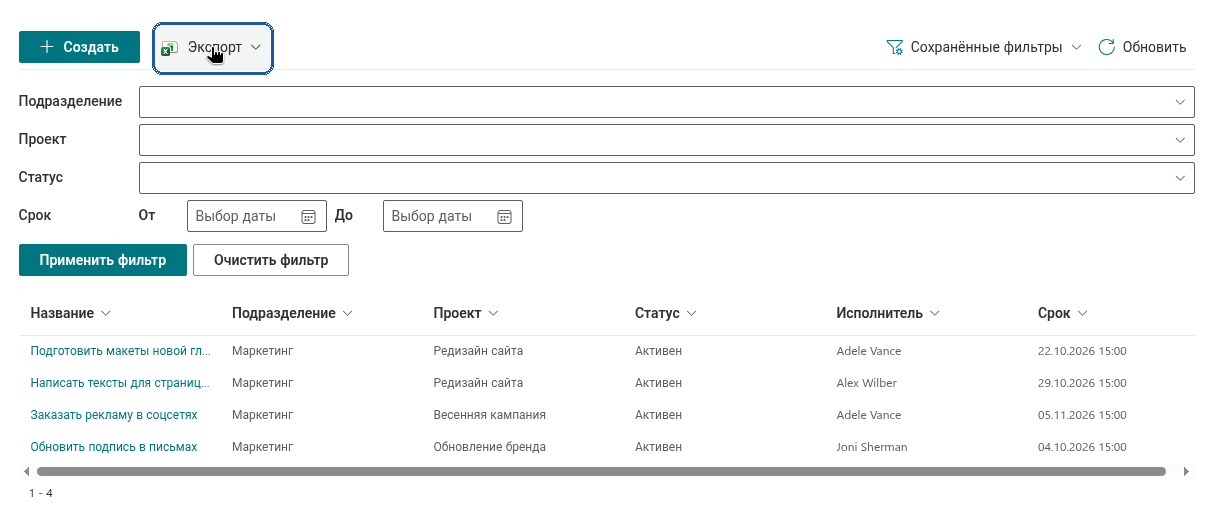The width and height of the screenshot is (1220, 520).
Task: Click the Обновить label
Action: 1154,47
